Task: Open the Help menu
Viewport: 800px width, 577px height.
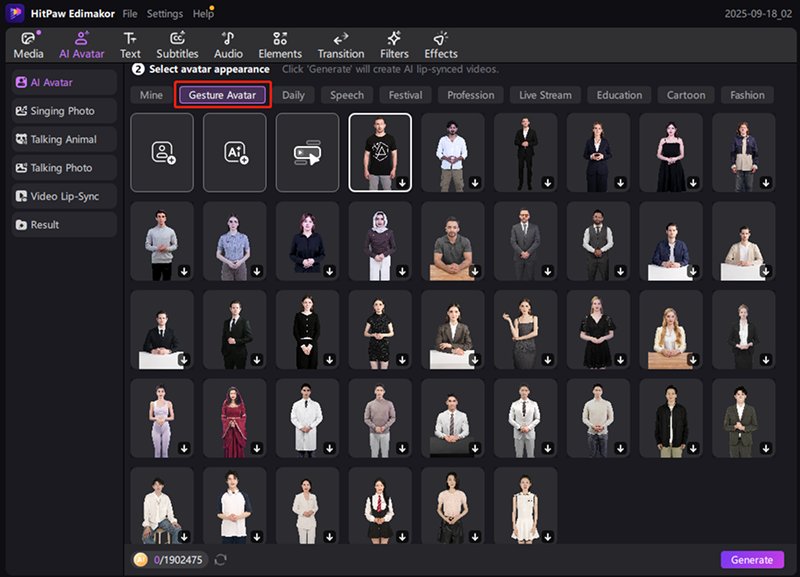Action: (x=203, y=14)
